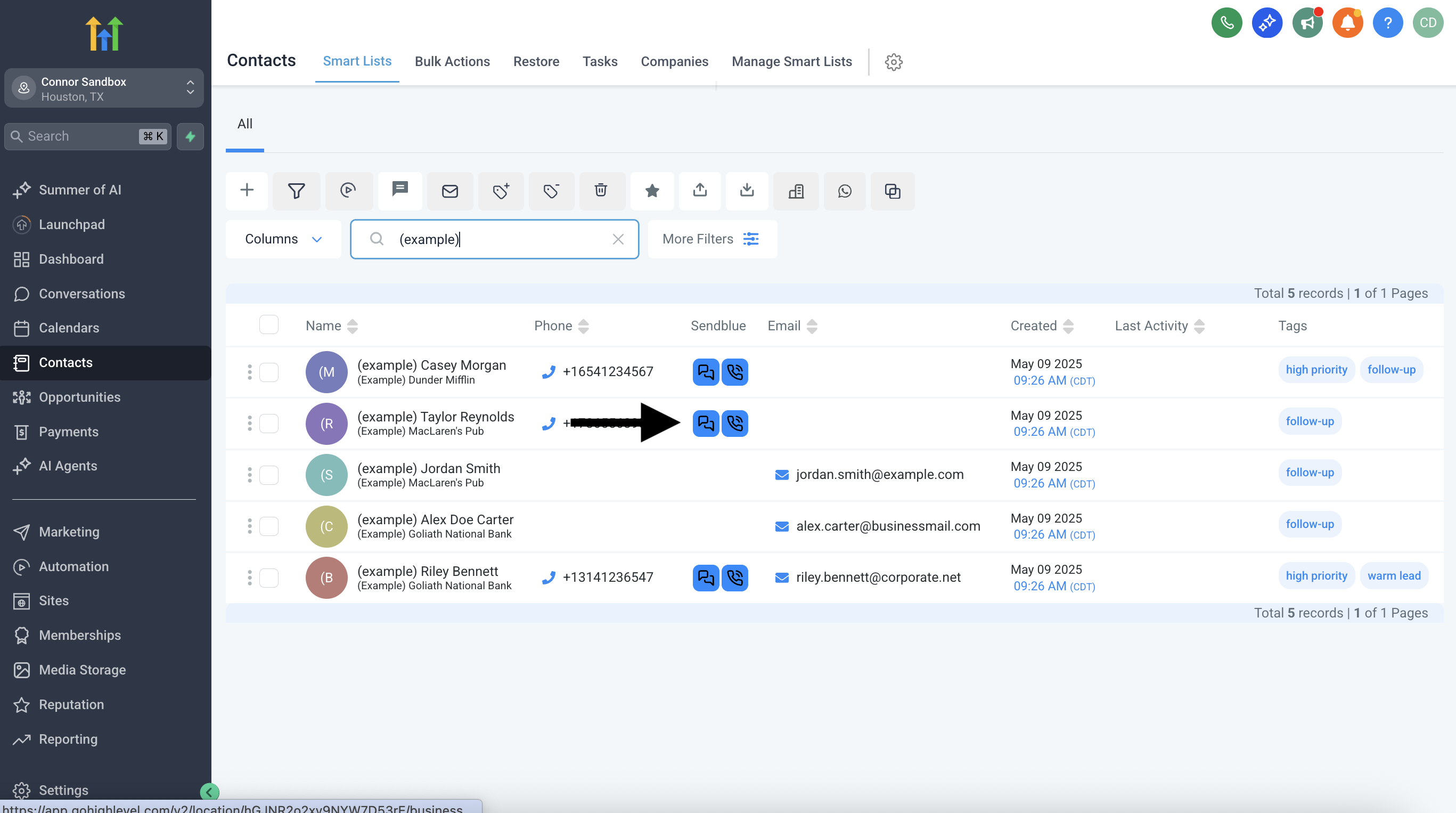Click the send email envelope icon
This screenshot has width=1456, height=813.
450,191
